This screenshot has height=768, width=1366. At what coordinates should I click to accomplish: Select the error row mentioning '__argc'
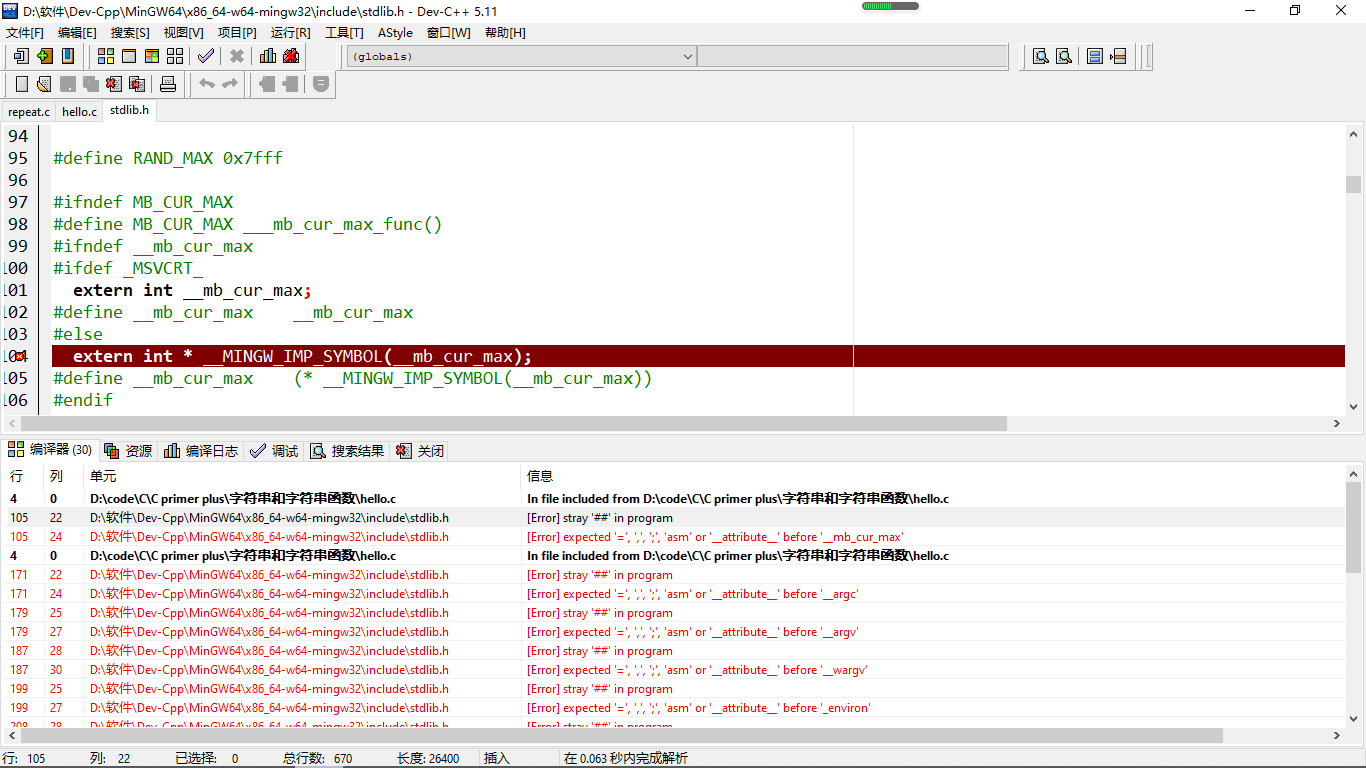point(673,594)
